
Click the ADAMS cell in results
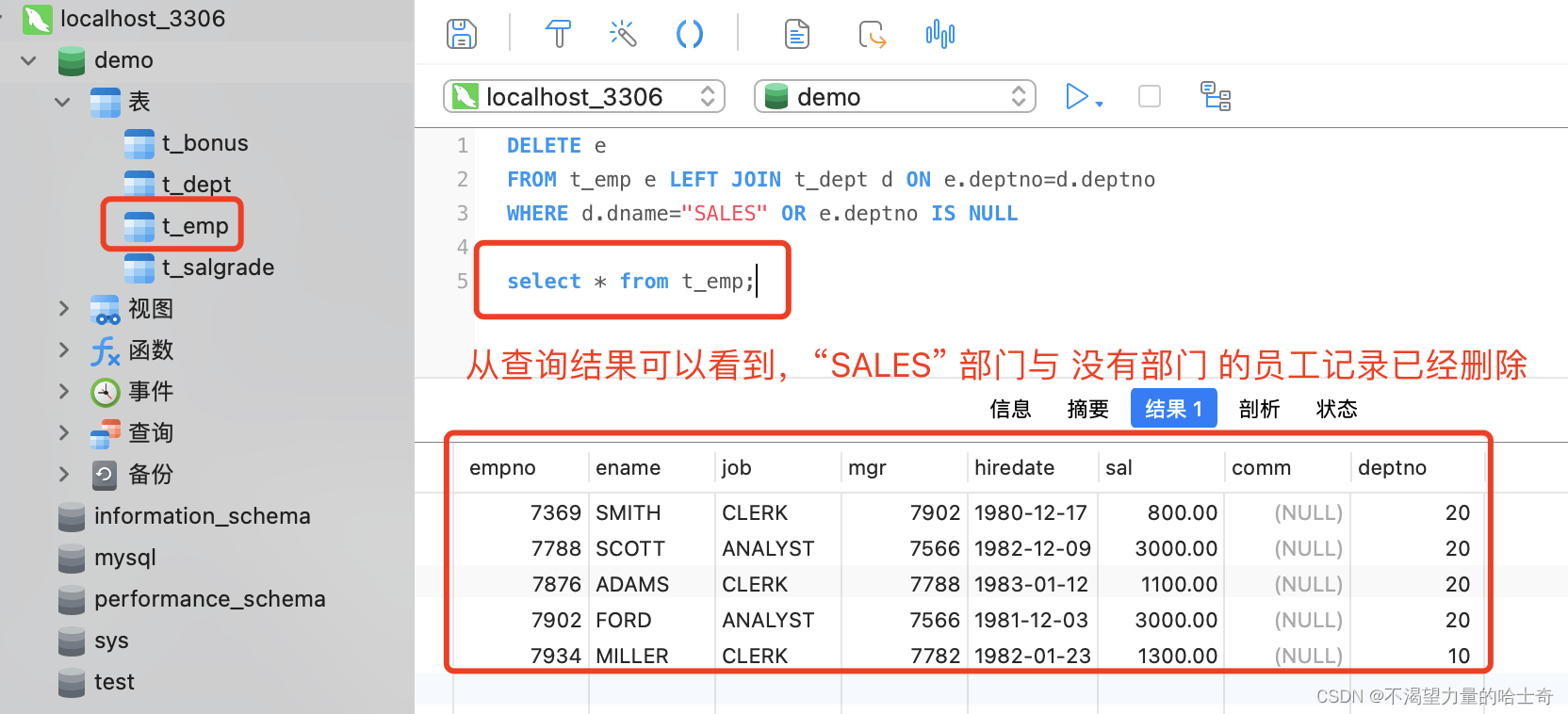coord(632,584)
